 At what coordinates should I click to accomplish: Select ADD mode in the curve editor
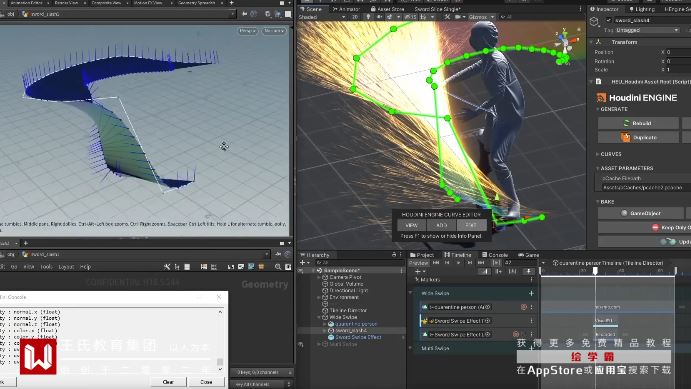coord(441,225)
